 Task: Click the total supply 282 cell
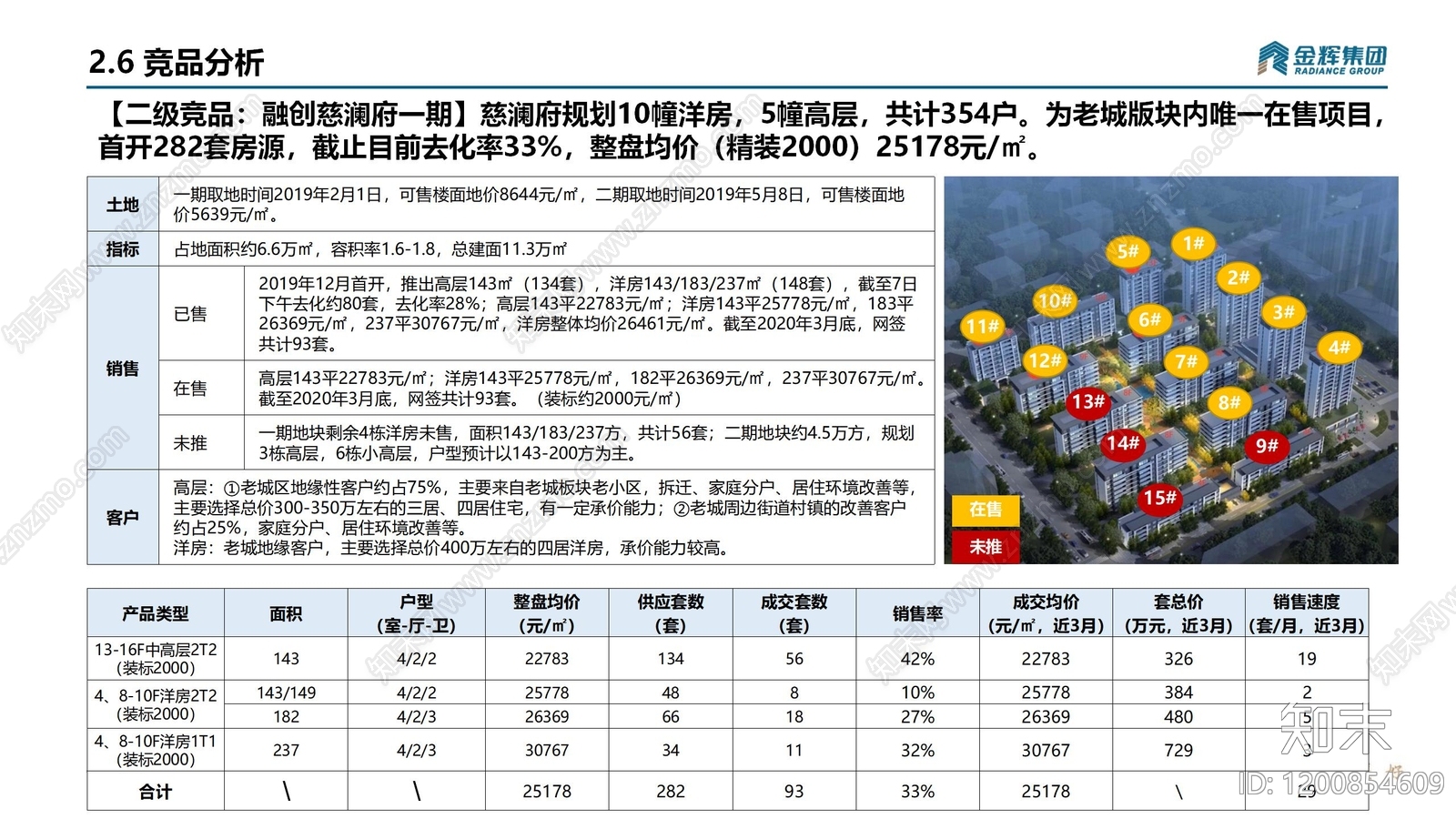(x=671, y=792)
